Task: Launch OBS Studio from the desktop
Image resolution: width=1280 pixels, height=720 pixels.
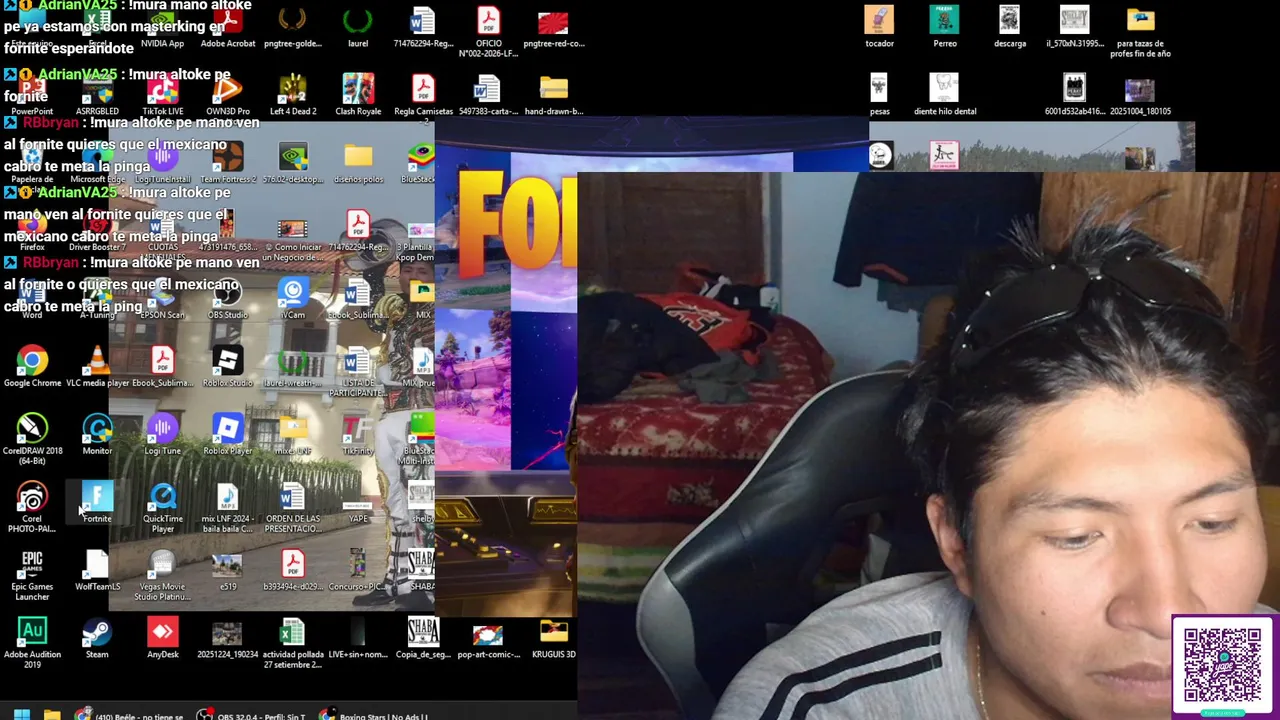Action: point(227,299)
